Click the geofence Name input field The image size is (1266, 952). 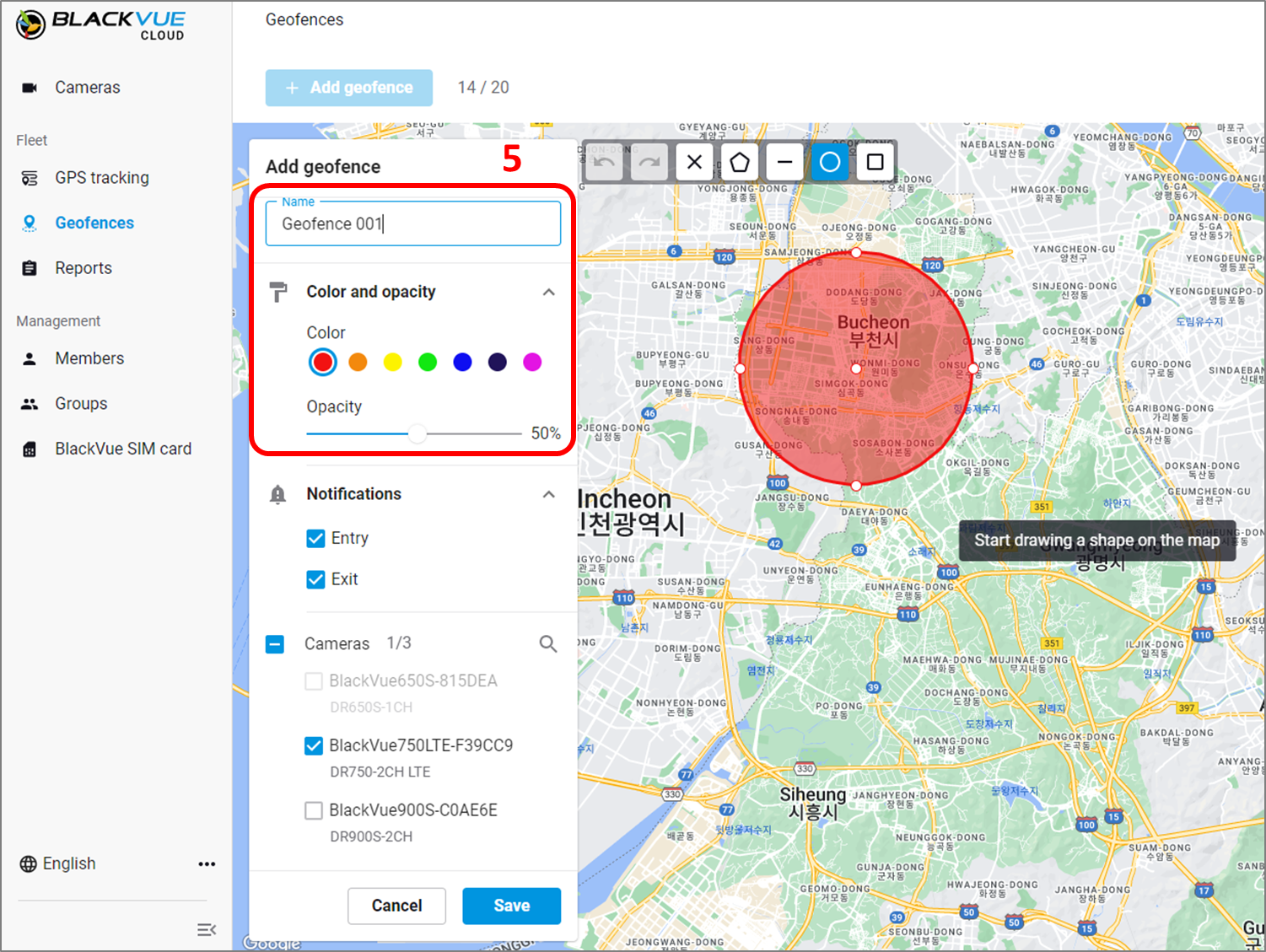pos(413,223)
